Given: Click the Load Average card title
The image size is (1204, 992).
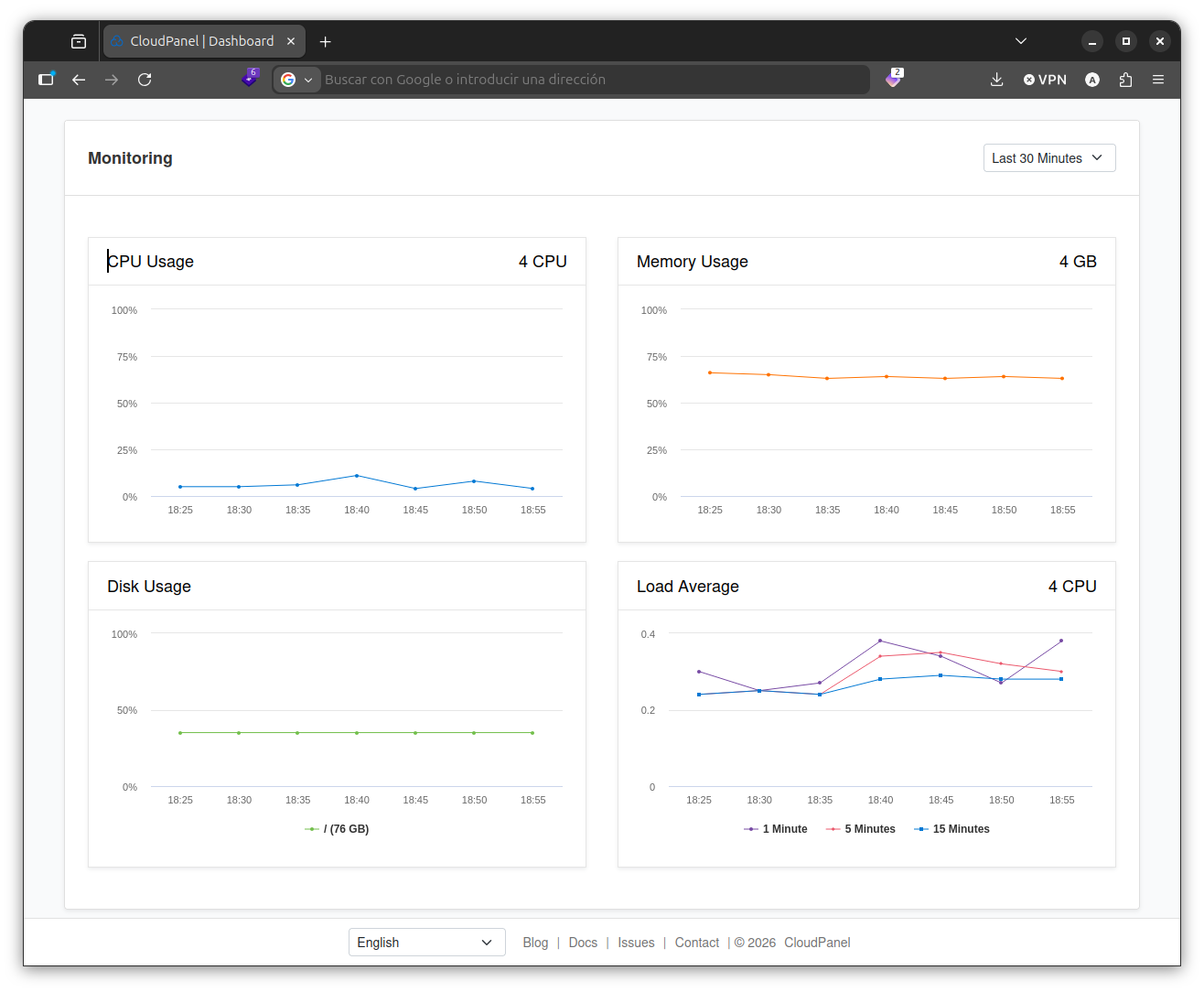Looking at the screenshot, I should point(688,587).
